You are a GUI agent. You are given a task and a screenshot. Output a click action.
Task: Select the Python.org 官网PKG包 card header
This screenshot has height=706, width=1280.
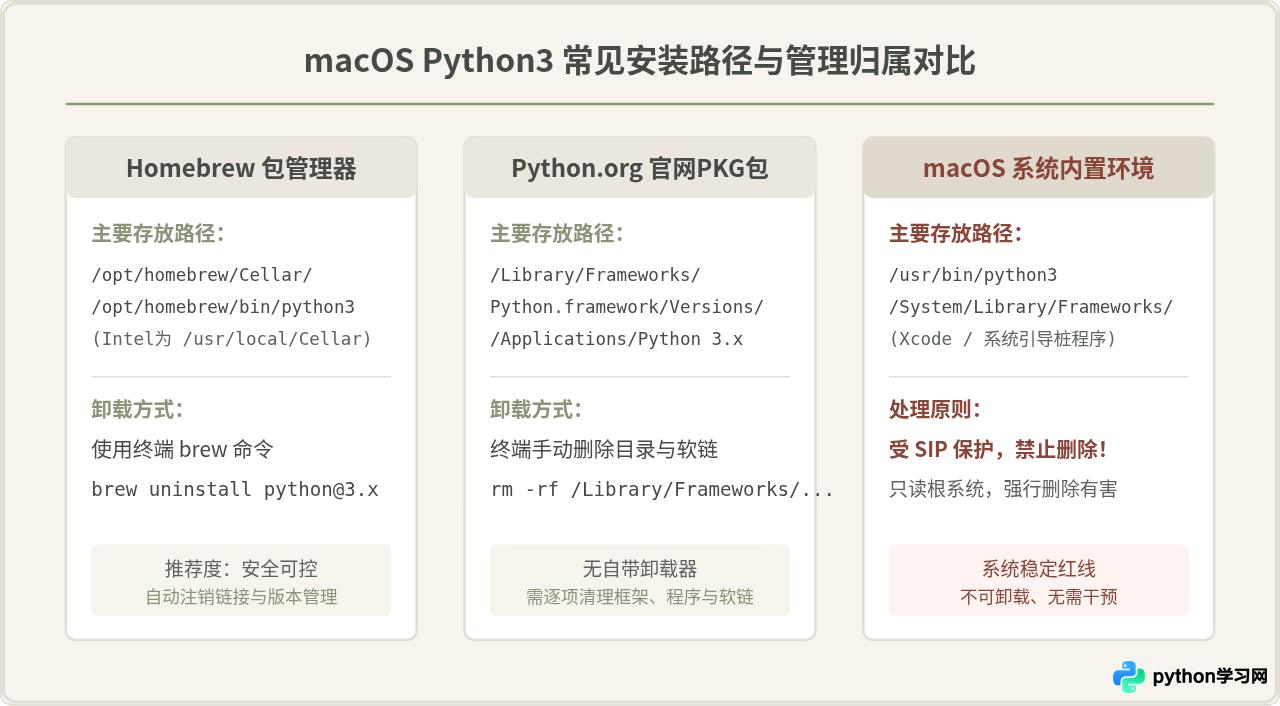640,168
